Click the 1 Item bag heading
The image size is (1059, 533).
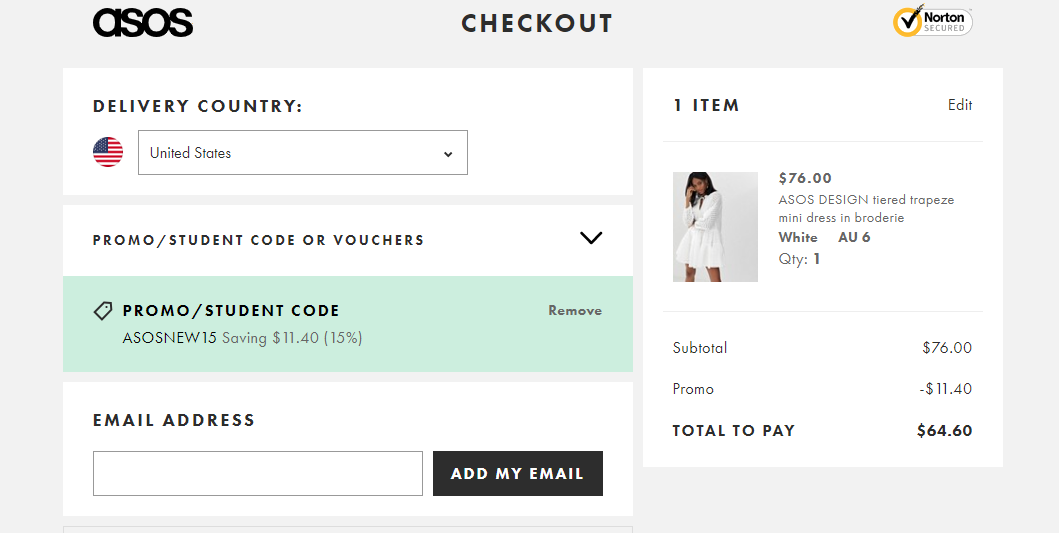pos(706,105)
